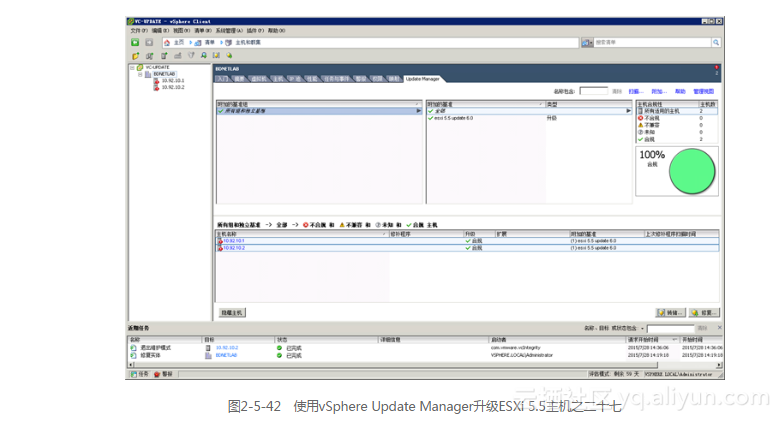Click the Inventory (清单) breadcrumb icon
The height and width of the screenshot is (421, 781).
tap(198, 43)
